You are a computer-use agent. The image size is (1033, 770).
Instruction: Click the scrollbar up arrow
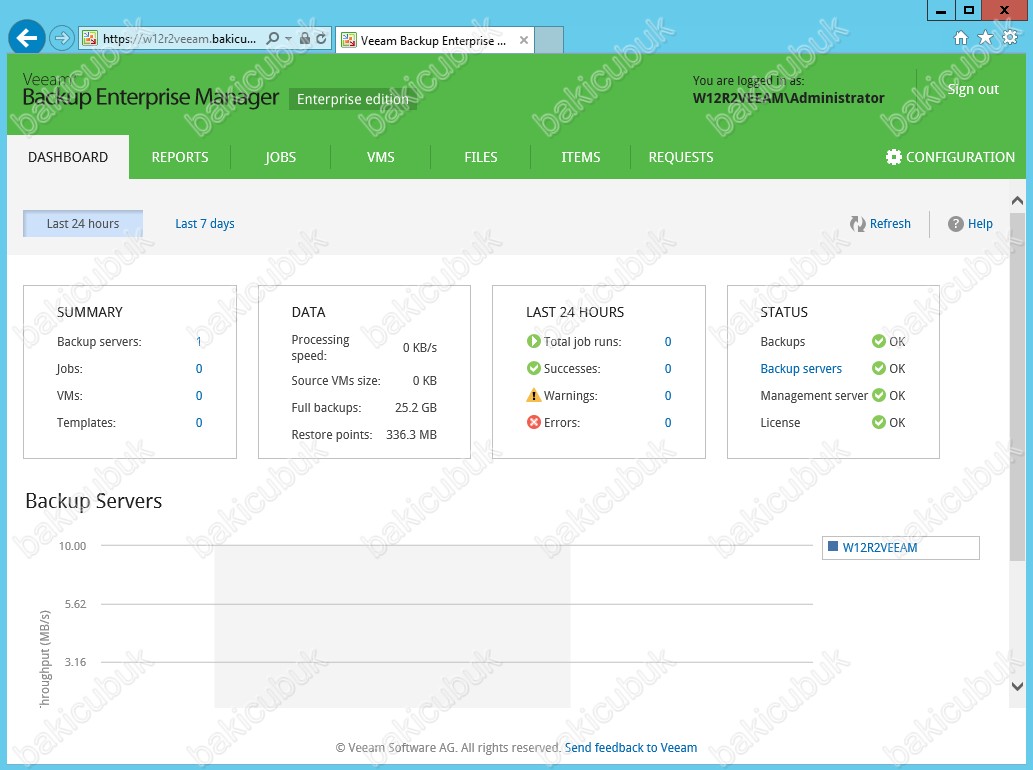click(1017, 200)
